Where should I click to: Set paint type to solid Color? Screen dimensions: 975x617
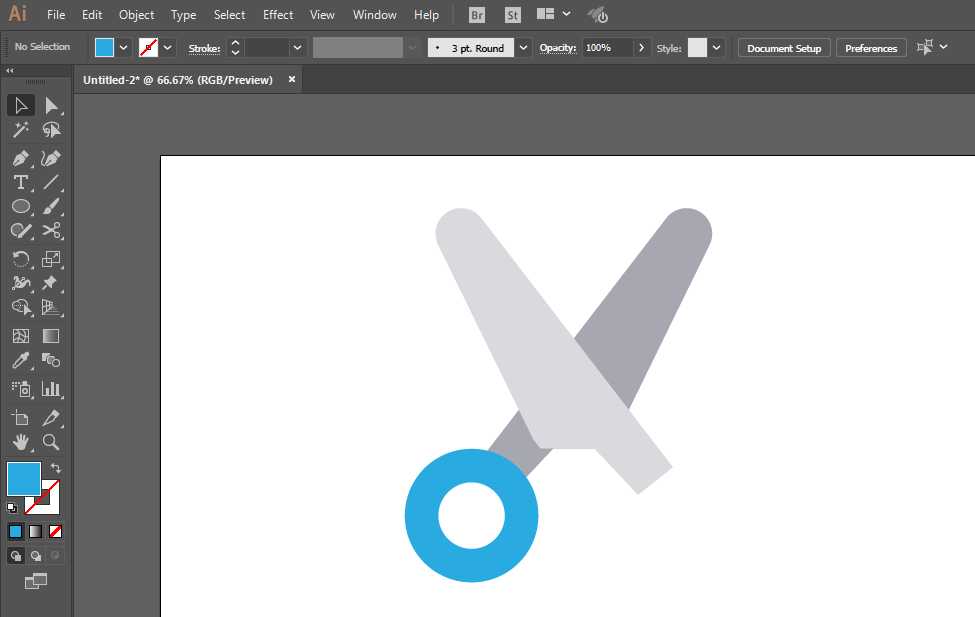16,531
